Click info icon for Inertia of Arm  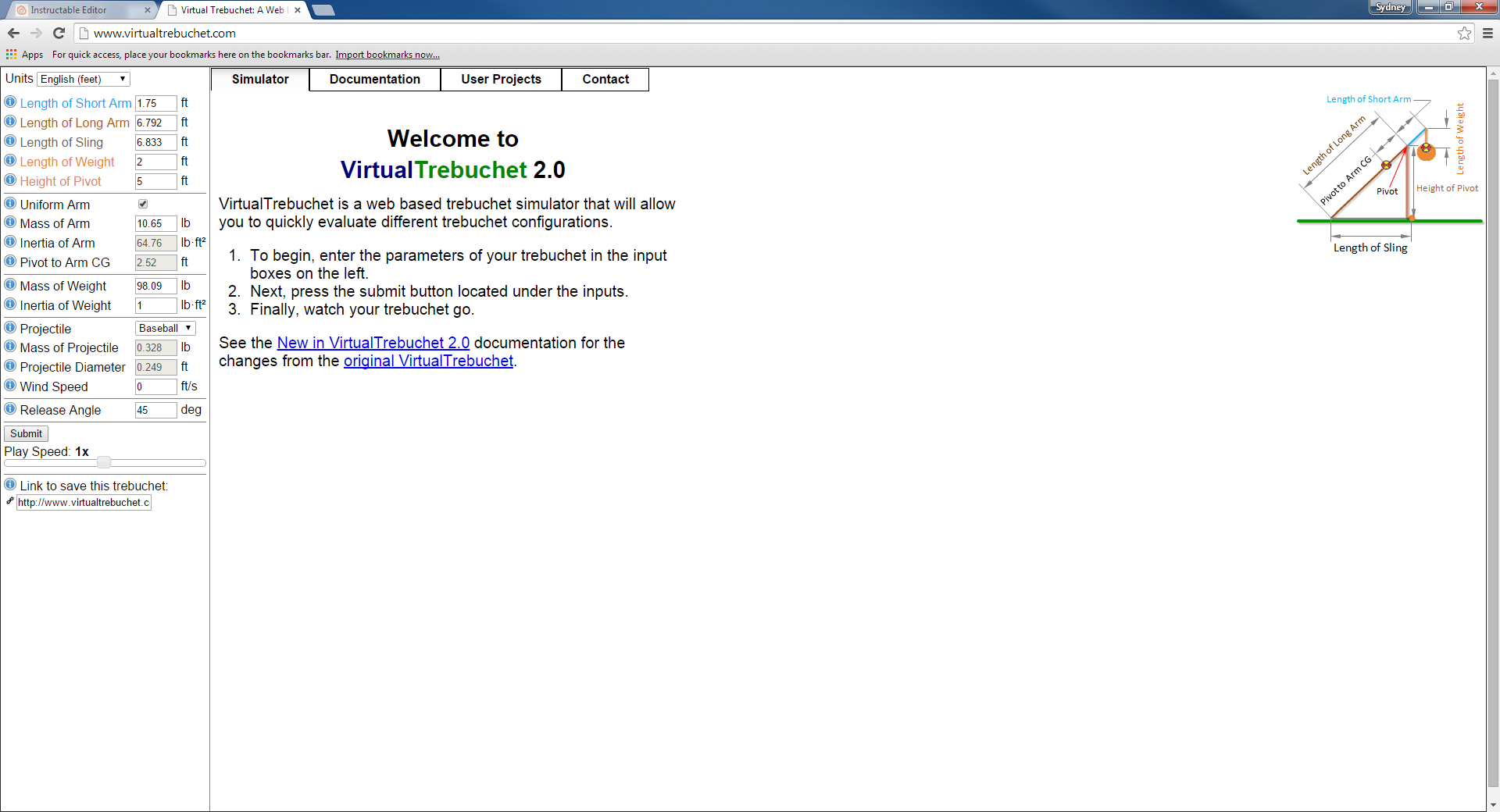click(10, 241)
